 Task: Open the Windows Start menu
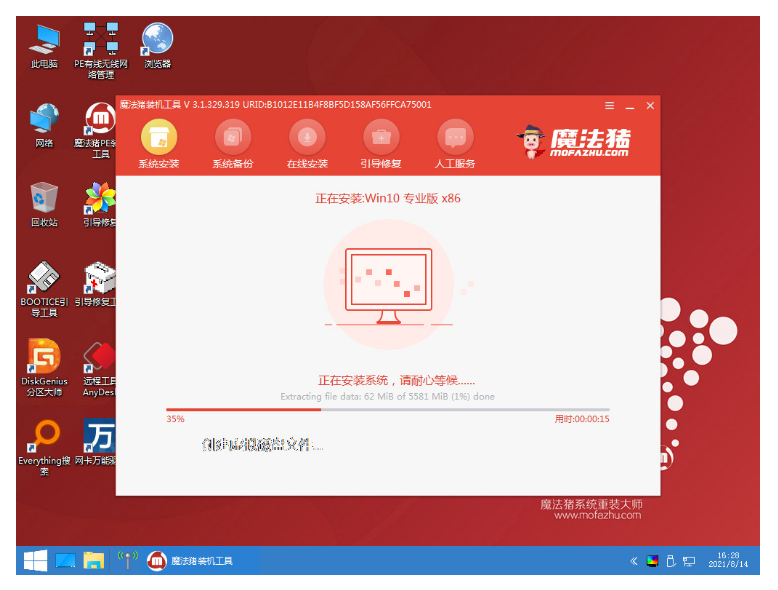(x=35, y=560)
